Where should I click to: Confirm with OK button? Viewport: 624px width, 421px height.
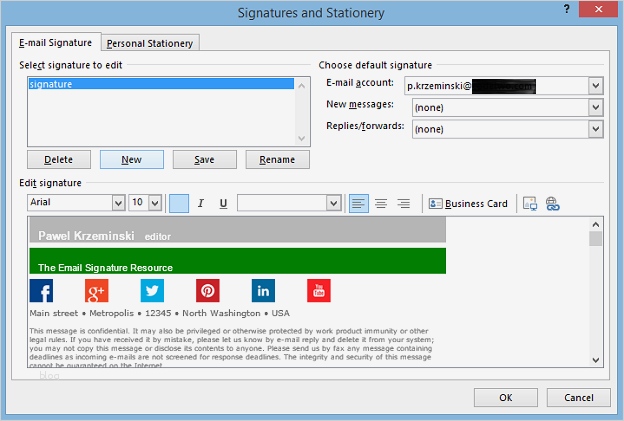coord(506,398)
